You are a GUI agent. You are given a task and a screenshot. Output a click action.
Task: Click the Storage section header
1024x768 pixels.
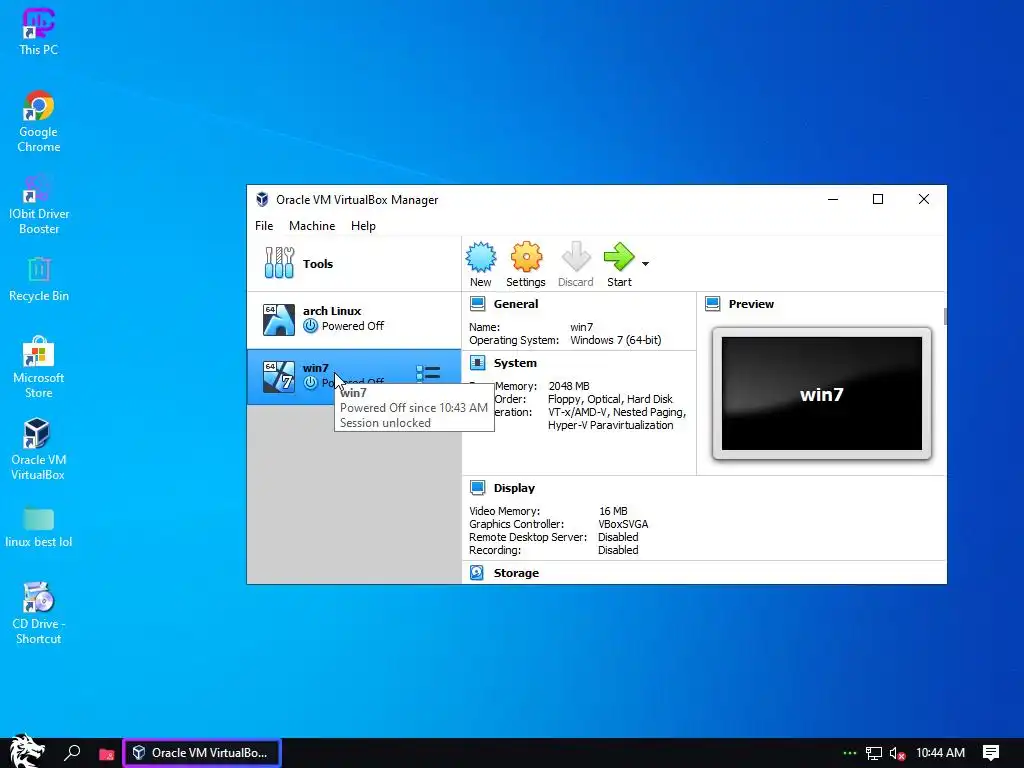(516, 573)
